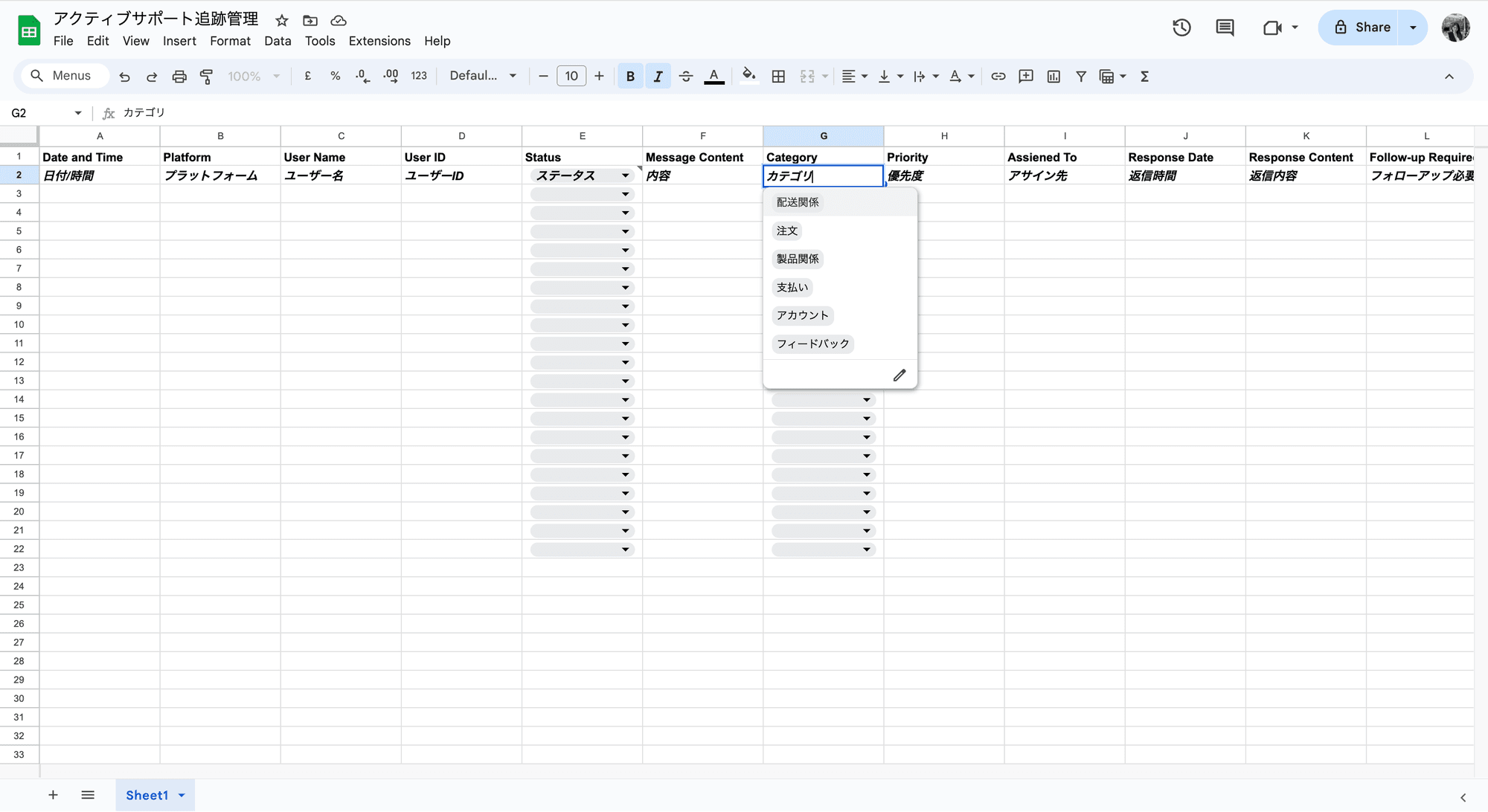Screen dimensions: 1488x812
Task: Open the Extensions menu
Action: (379, 41)
